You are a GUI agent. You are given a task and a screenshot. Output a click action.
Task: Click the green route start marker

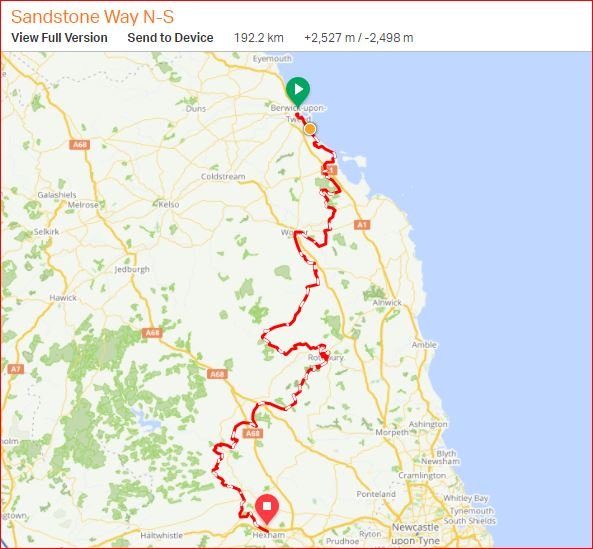click(298, 90)
